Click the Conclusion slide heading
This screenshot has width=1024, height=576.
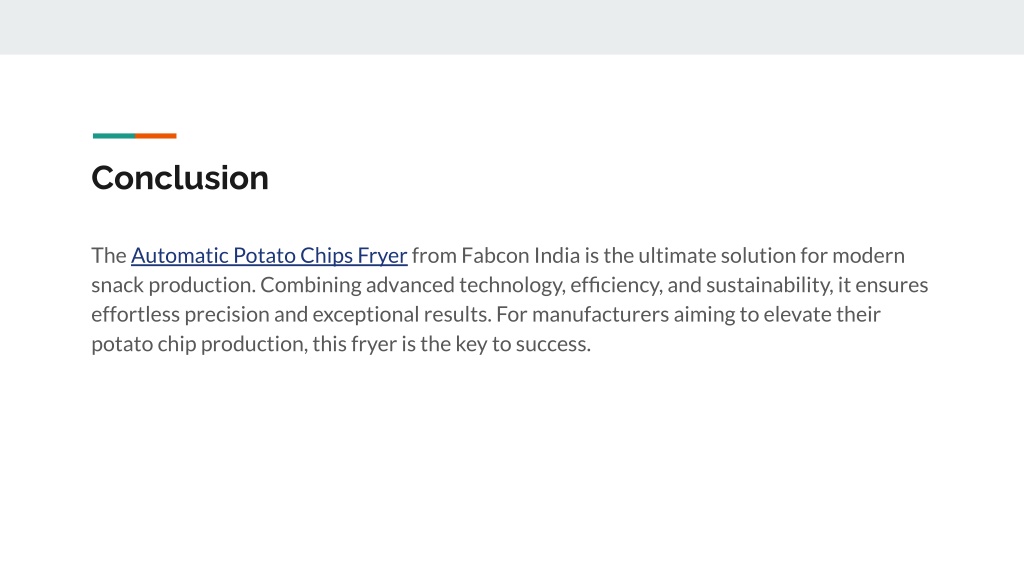click(x=180, y=178)
